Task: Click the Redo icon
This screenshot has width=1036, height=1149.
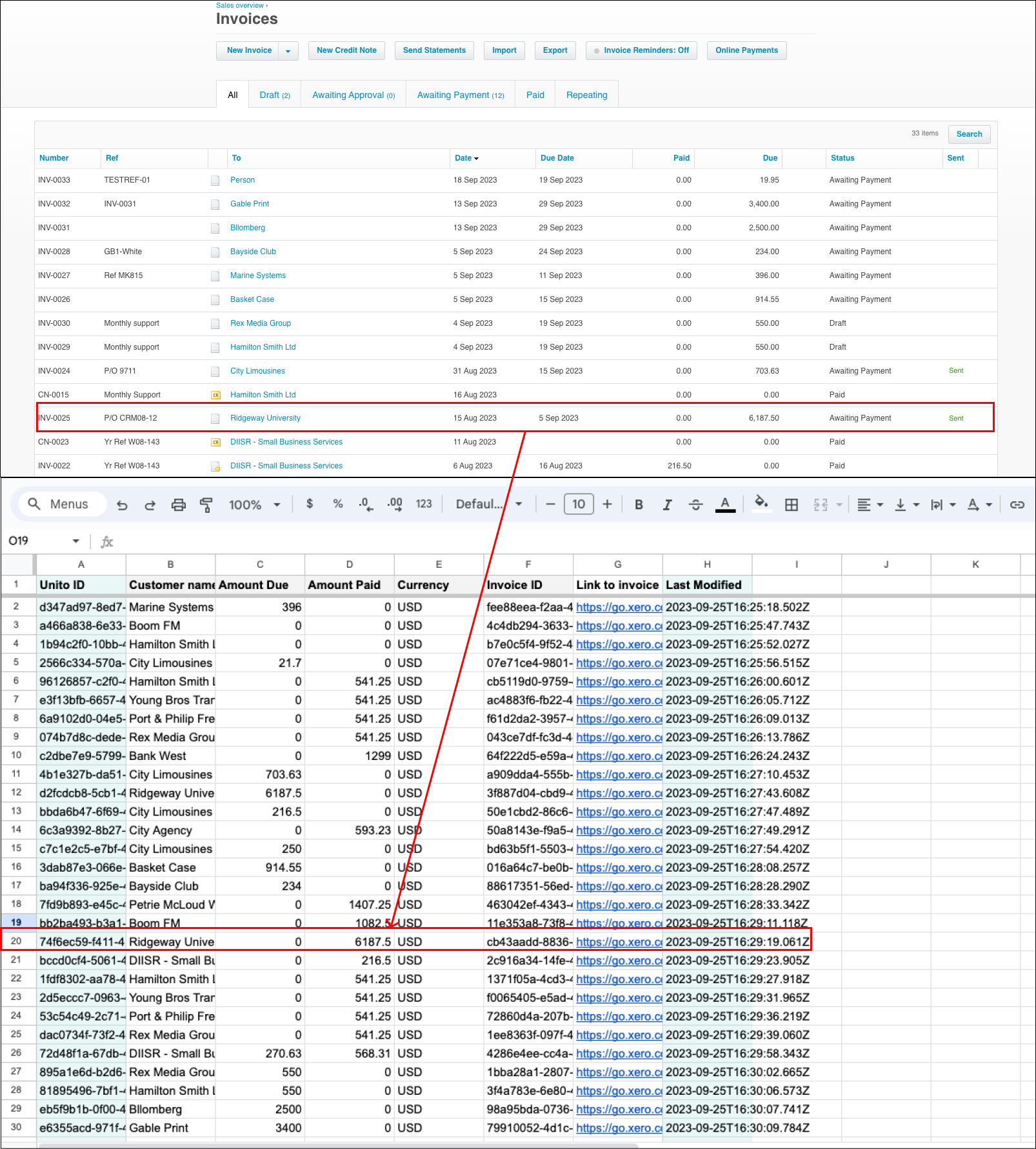Action: click(150, 505)
